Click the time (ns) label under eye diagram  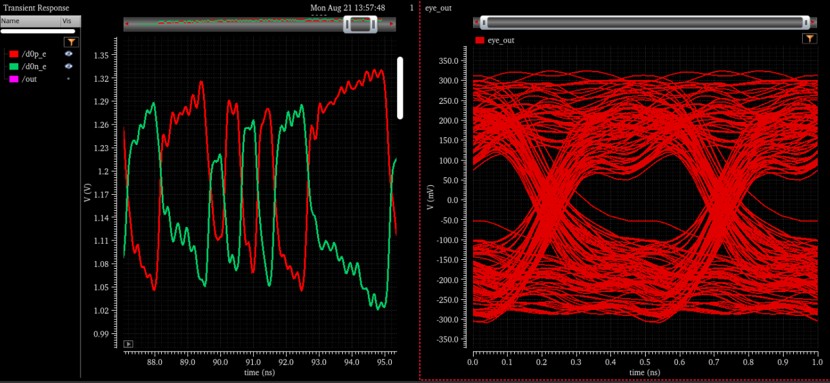[x=645, y=372]
